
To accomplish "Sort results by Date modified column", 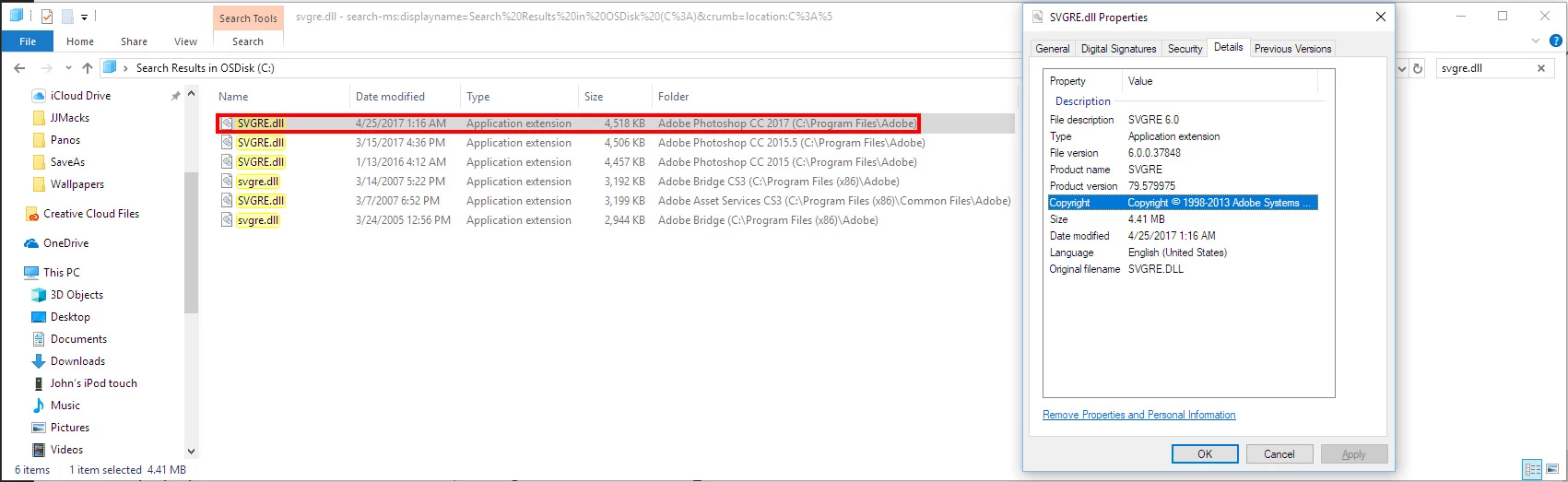I will pos(404,97).
